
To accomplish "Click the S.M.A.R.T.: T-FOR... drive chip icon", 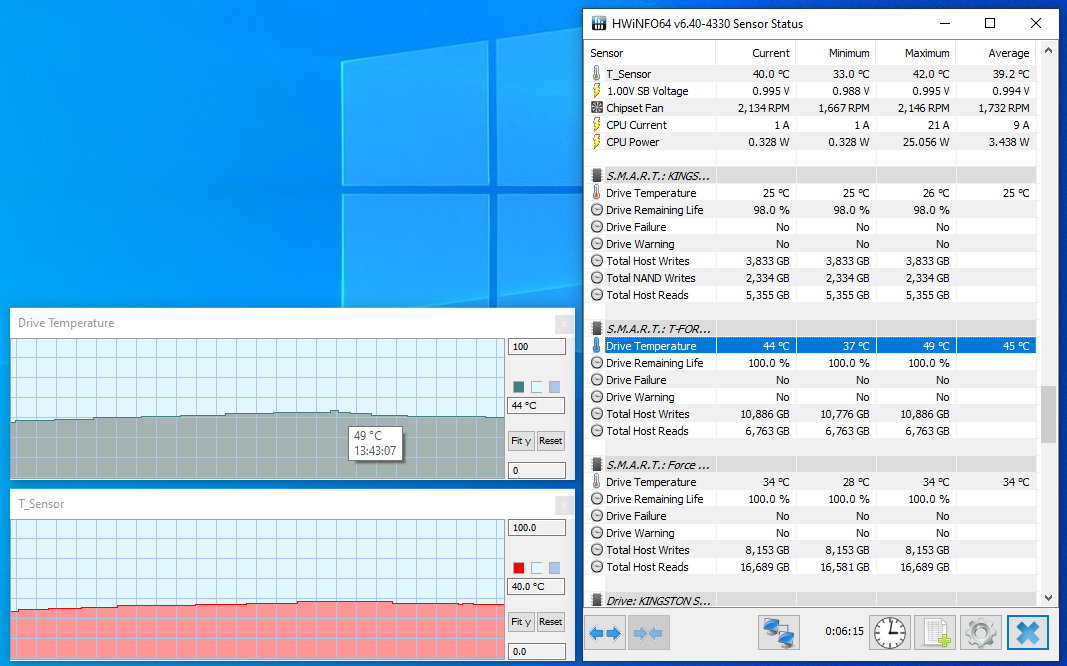I will pyautogui.click(x=597, y=329).
